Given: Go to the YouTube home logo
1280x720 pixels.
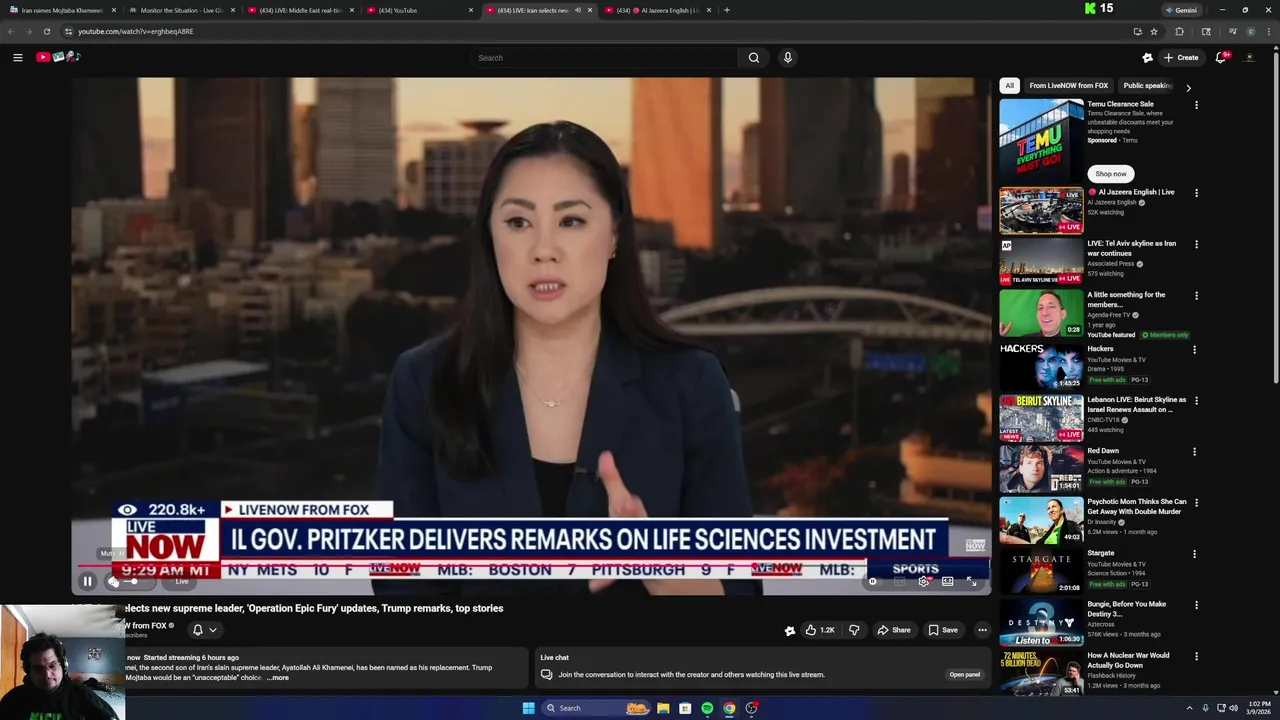Looking at the screenshot, I should click(57, 57).
